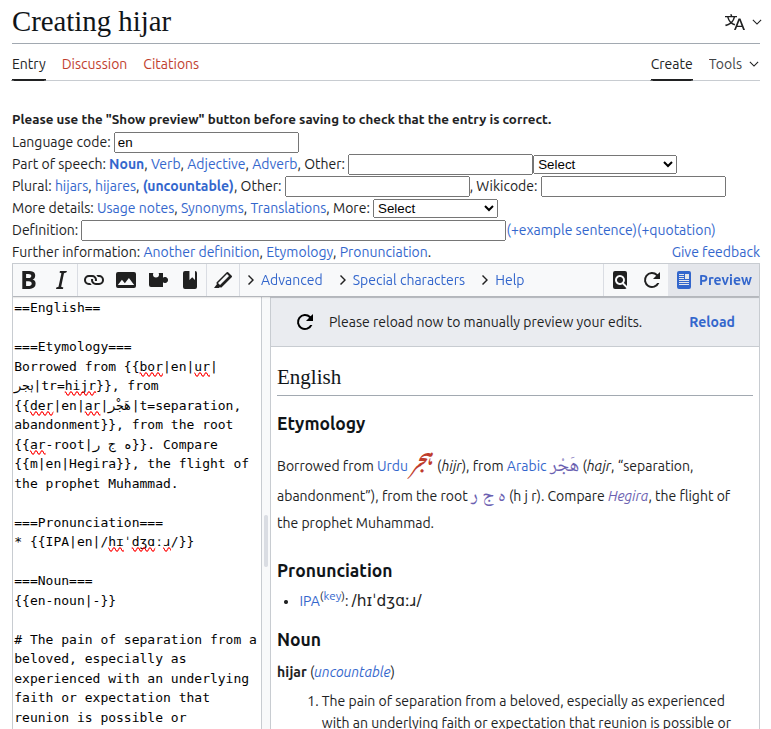This screenshot has height=729, width=771.
Task: Open the Part of speech Select dropdown
Action: pyautogui.click(x=605, y=165)
